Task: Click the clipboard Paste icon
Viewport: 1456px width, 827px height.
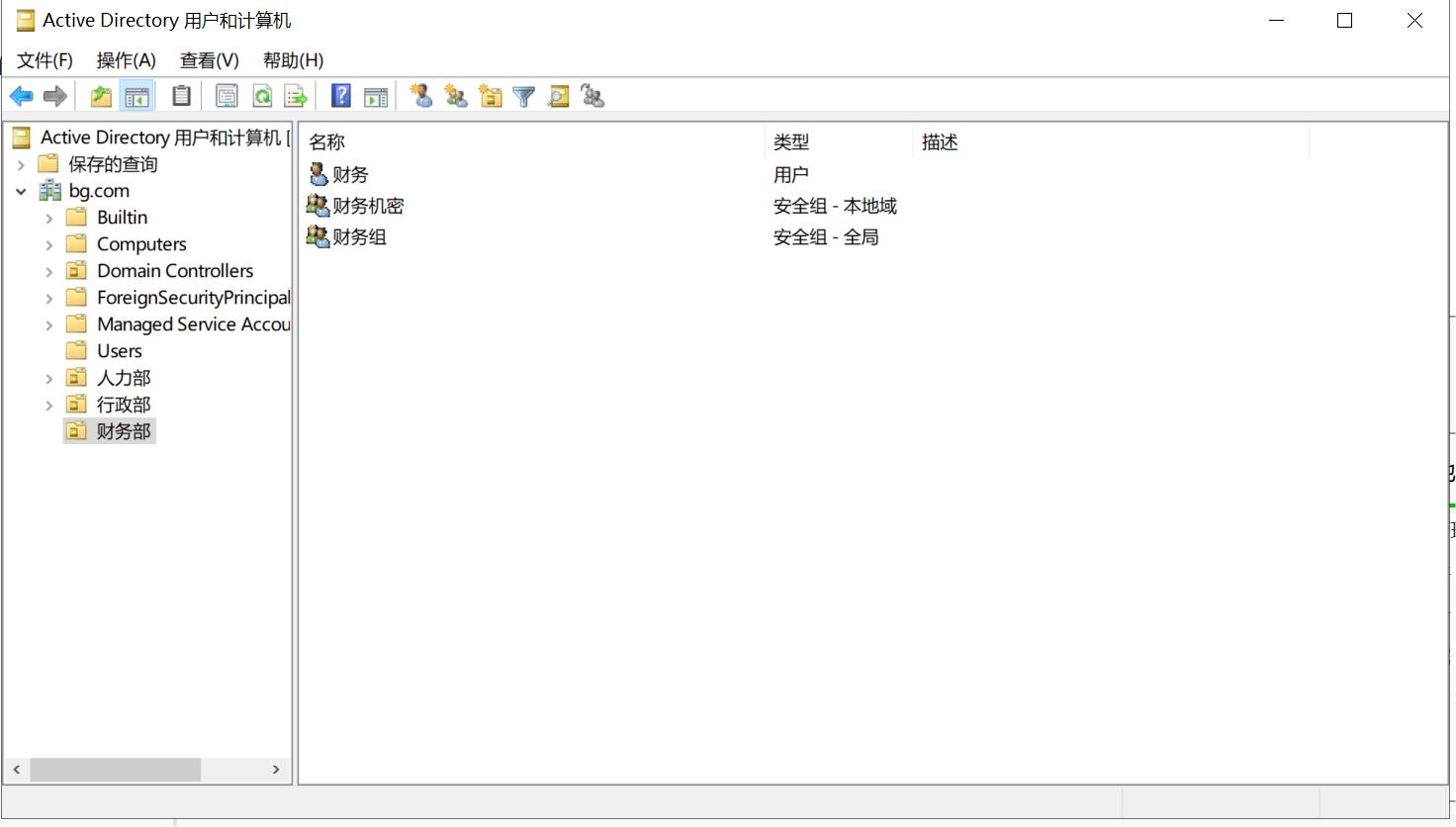Action: click(181, 96)
